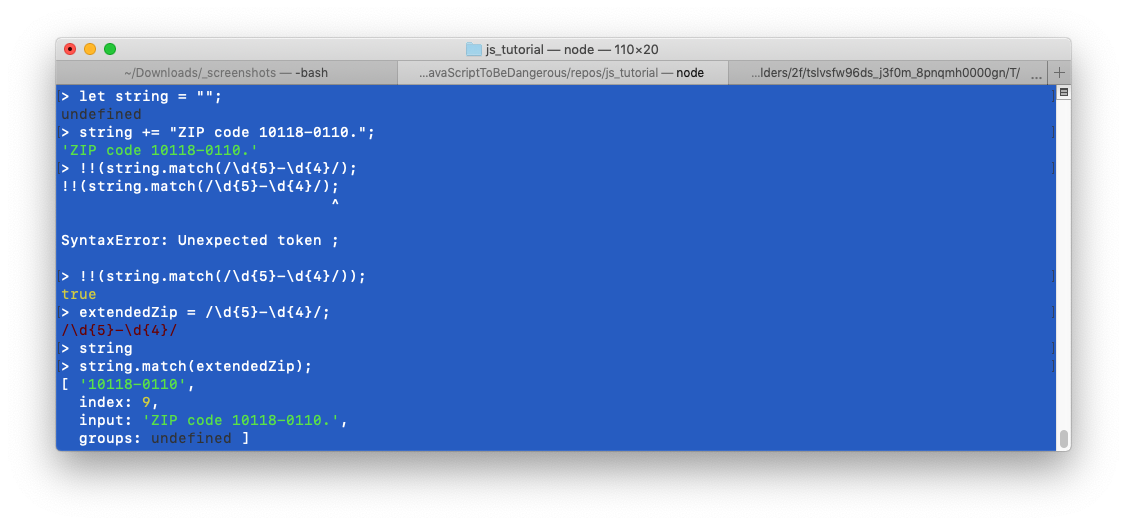Viewport: 1127px width, 525px height.
Task: Click the vertical scrollbar thumb at bottom
Action: coord(1064,439)
